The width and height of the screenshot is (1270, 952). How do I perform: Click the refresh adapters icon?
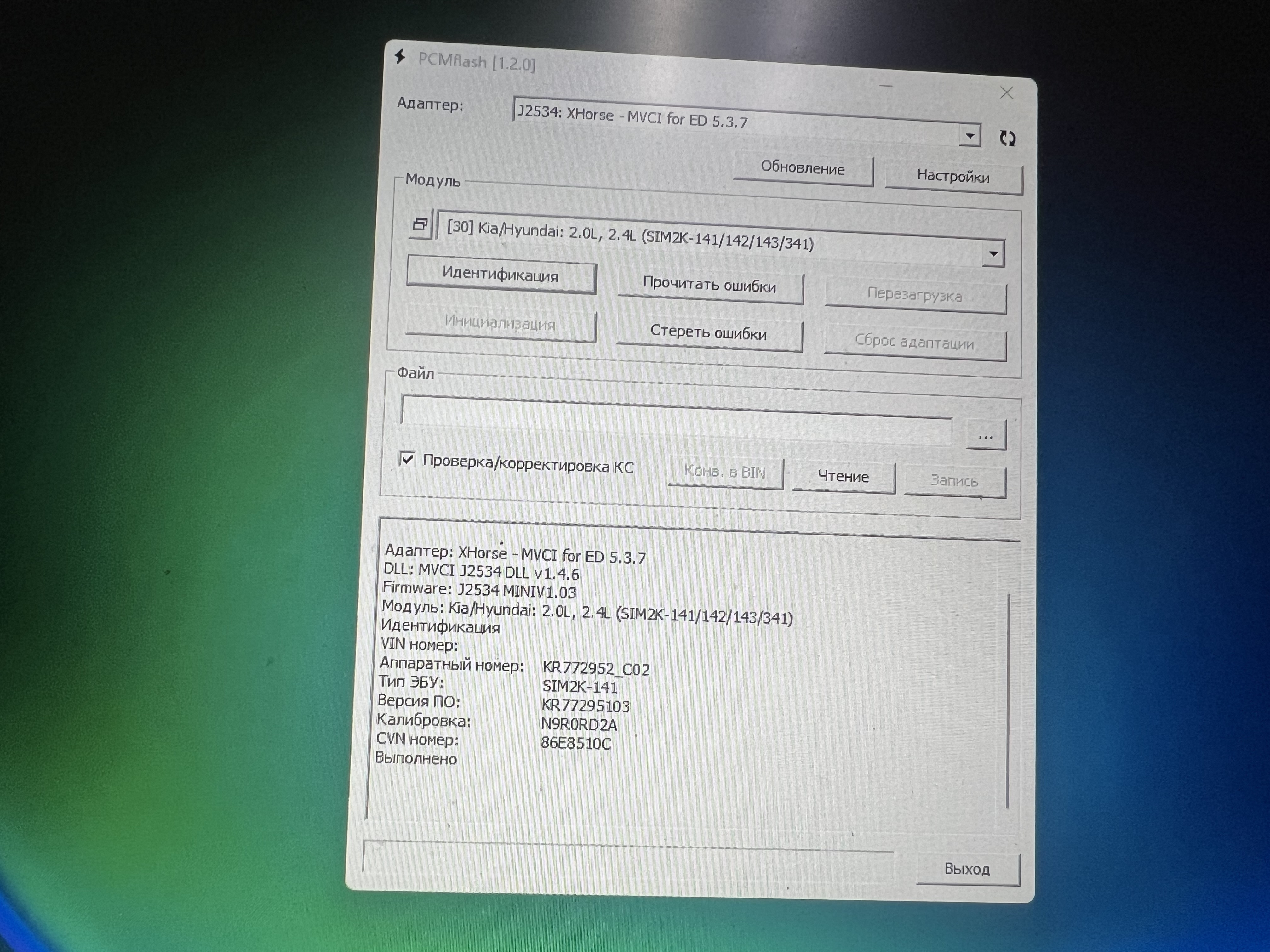(1007, 138)
